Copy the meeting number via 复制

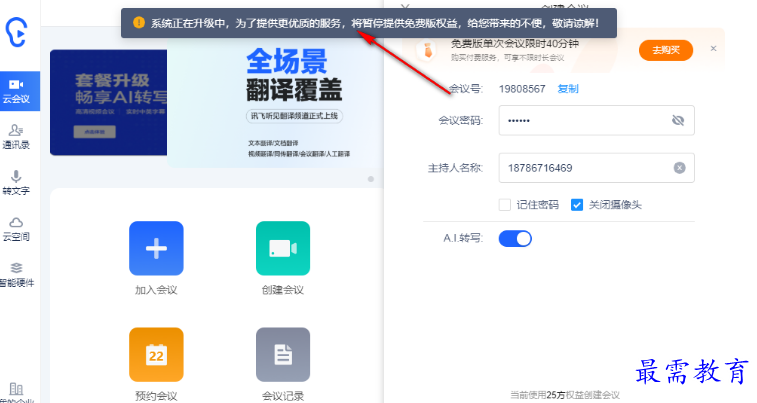click(x=568, y=89)
